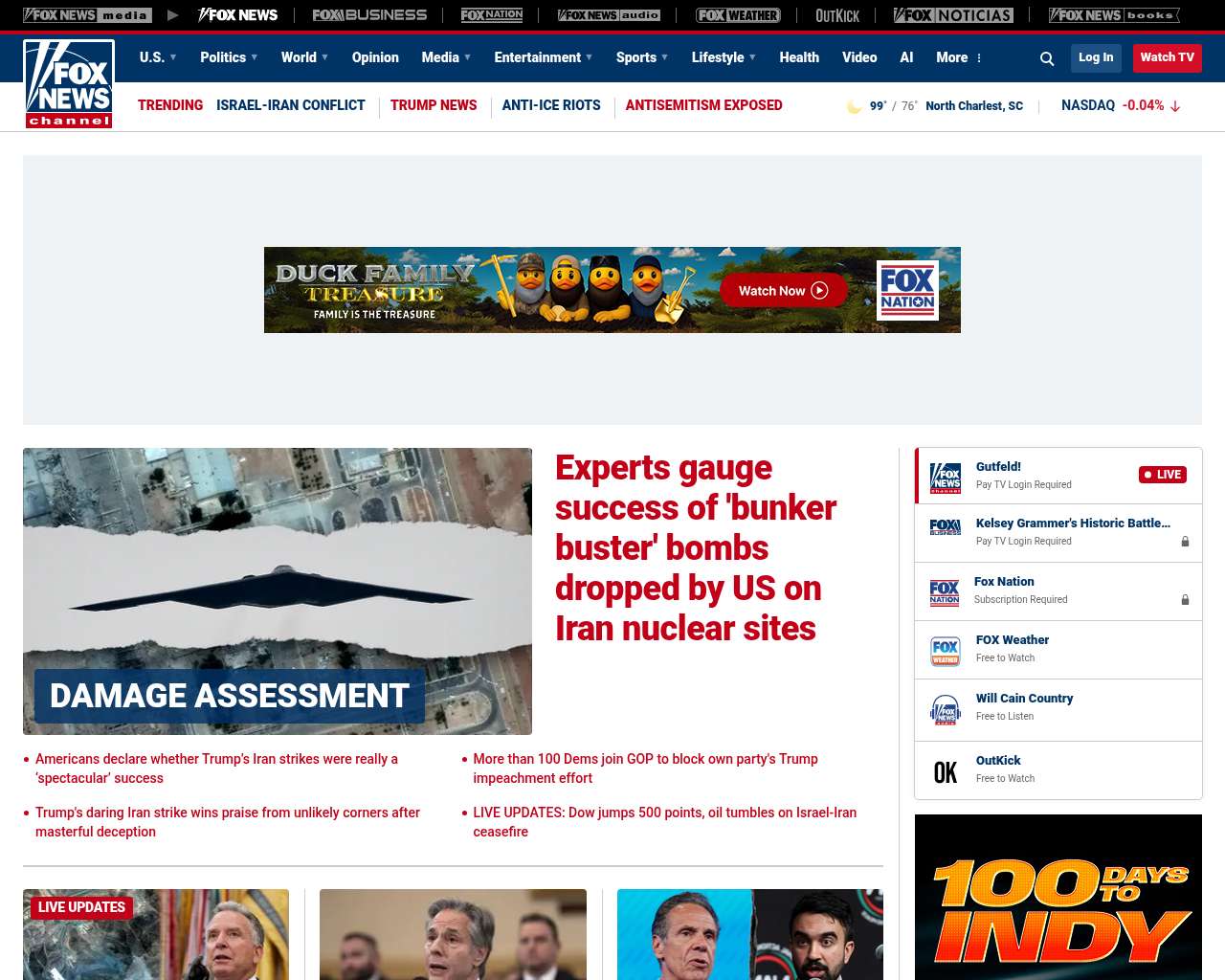Image resolution: width=1225 pixels, height=980 pixels.
Task: Open Fox News Audio logo in top bar
Action: pyautogui.click(x=609, y=15)
